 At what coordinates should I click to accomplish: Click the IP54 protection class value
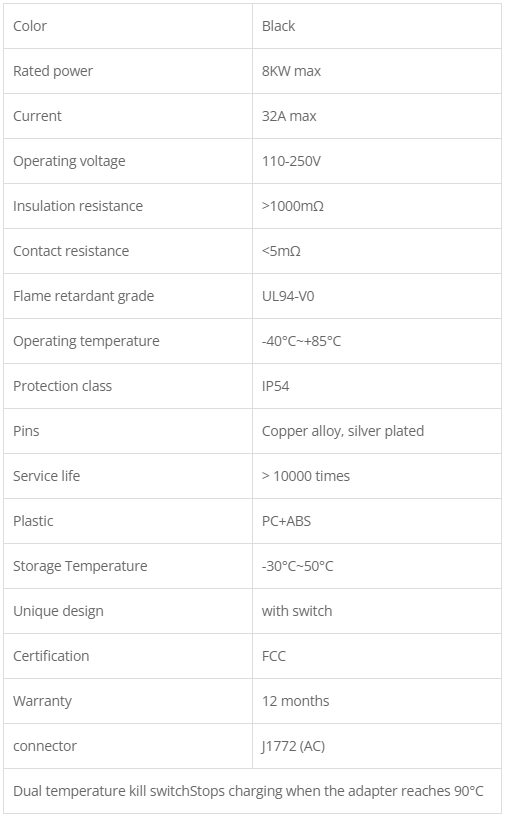(275, 386)
